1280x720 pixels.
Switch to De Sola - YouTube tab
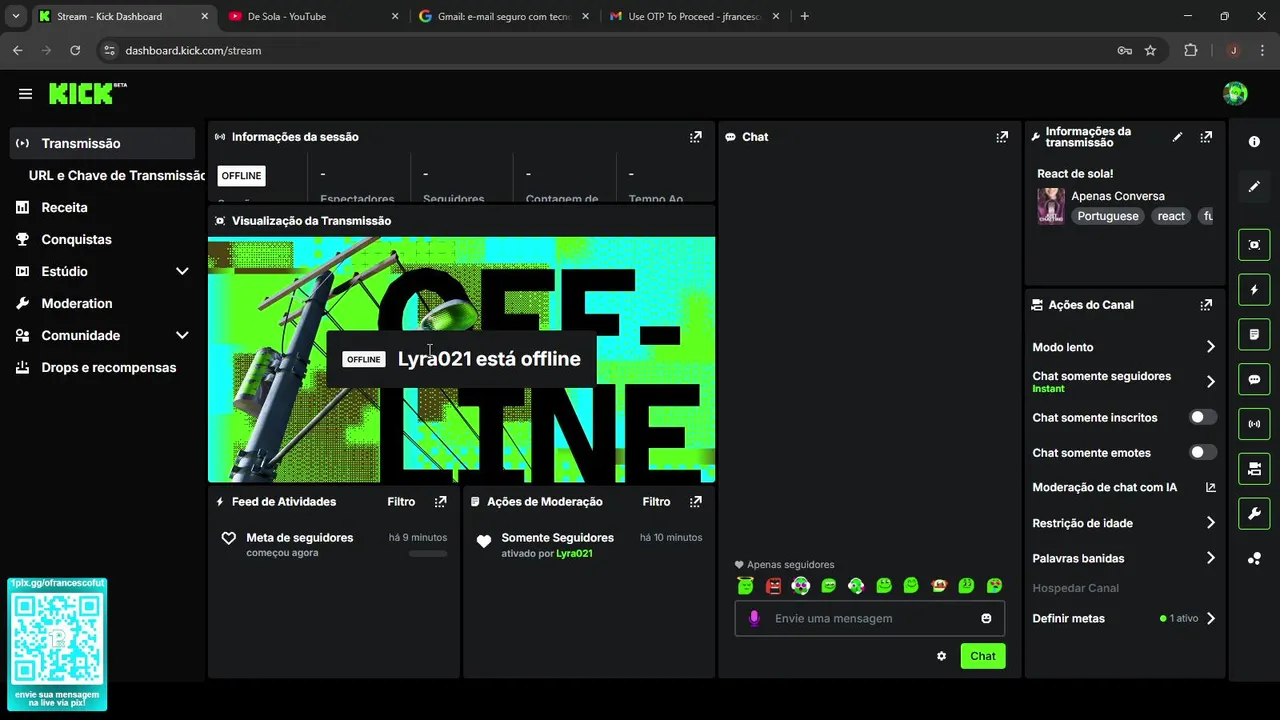[312, 16]
